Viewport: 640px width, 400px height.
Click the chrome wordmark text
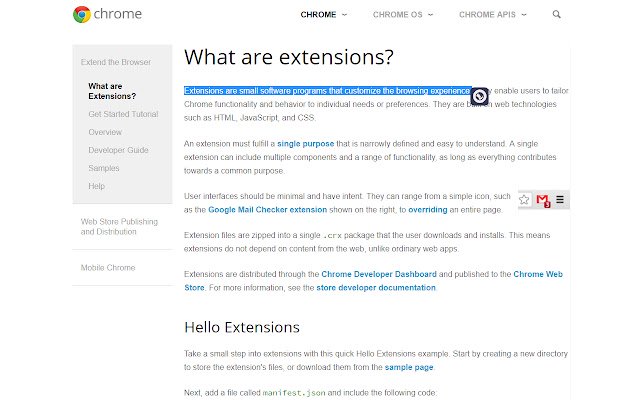click(118, 14)
